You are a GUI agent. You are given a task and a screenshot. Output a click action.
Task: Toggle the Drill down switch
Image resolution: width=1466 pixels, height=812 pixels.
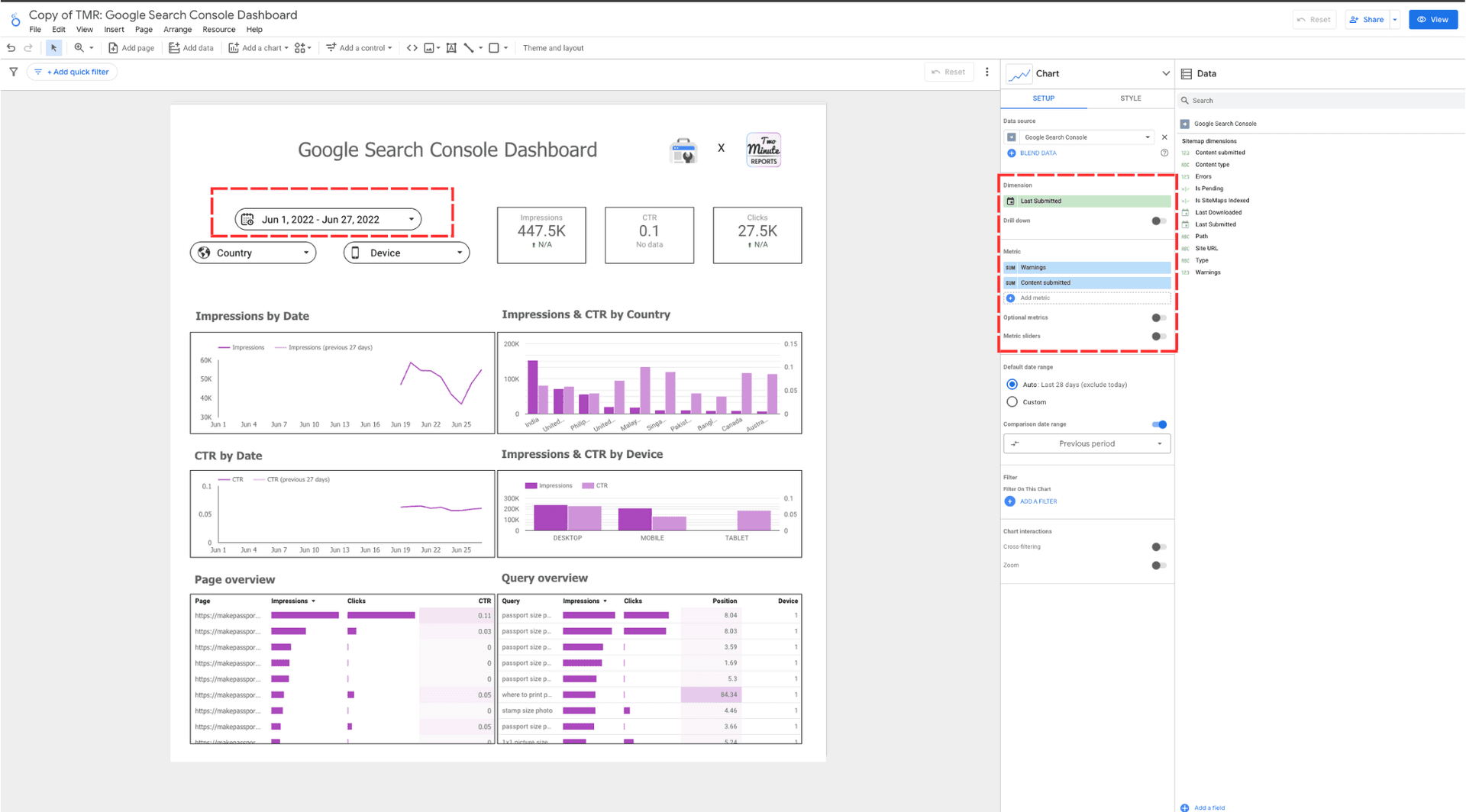(1158, 221)
